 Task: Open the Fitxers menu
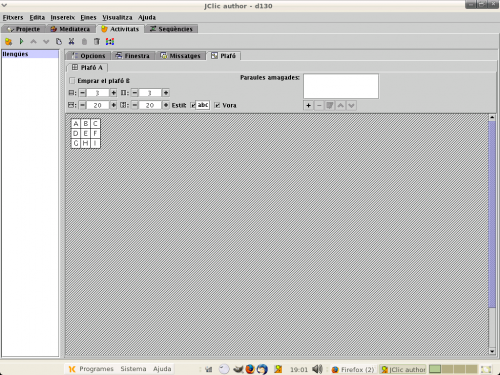point(13,17)
